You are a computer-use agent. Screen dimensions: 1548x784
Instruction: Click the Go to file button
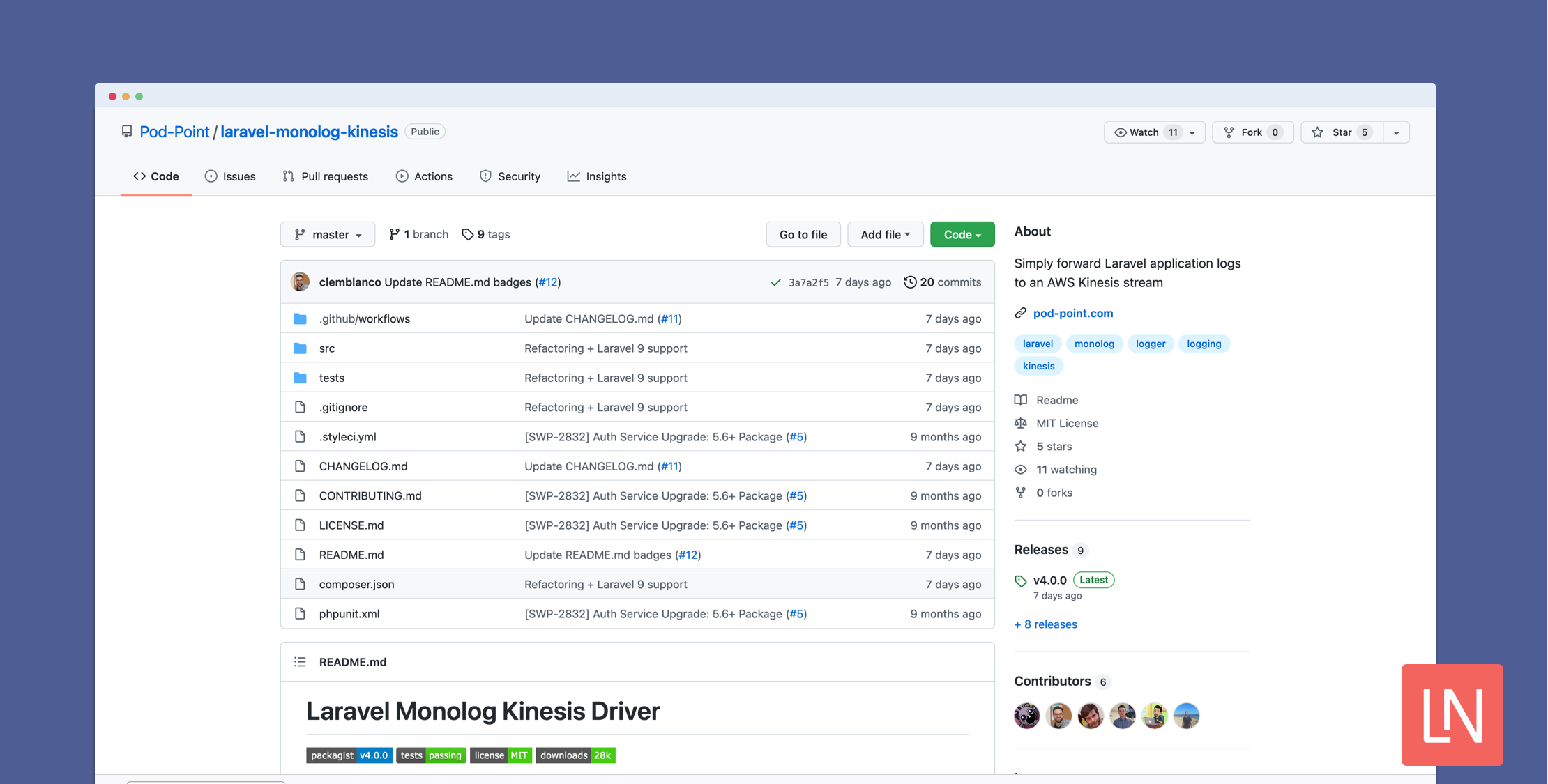click(x=803, y=234)
